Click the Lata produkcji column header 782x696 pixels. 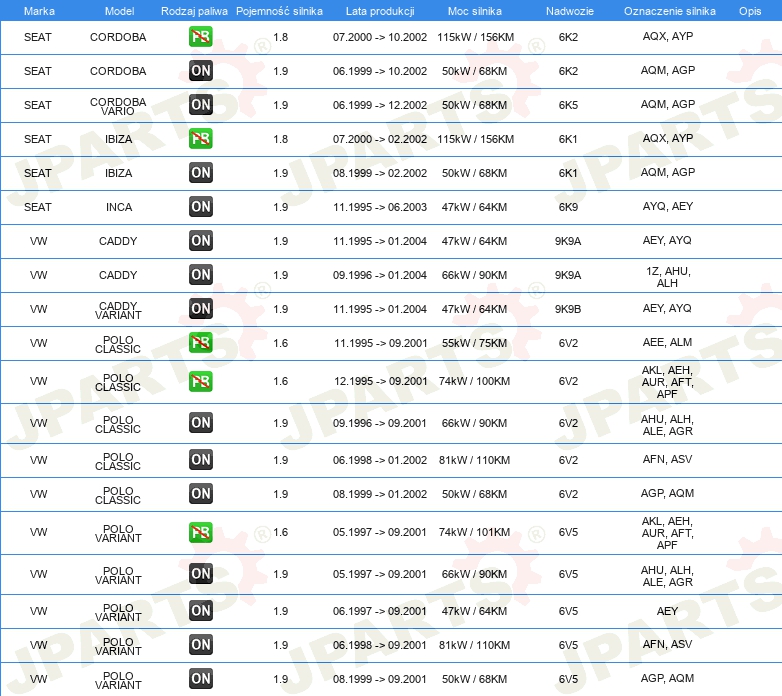(x=380, y=11)
